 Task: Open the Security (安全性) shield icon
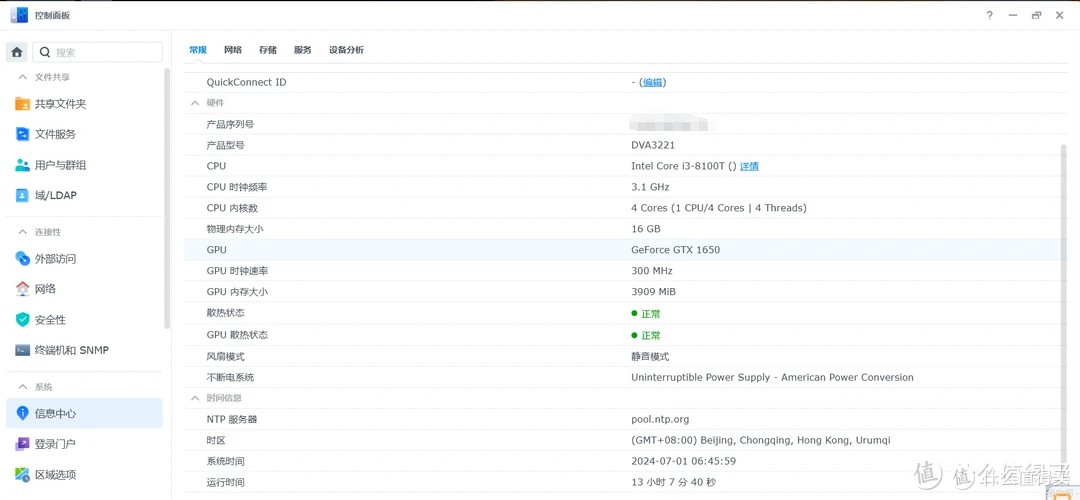pyautogui.click(x=23, y=320)
